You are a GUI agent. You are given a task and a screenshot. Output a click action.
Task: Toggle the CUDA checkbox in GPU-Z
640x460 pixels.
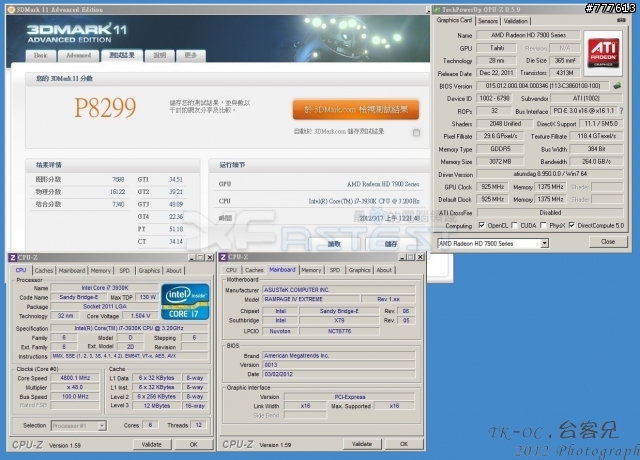pos(514,225)
